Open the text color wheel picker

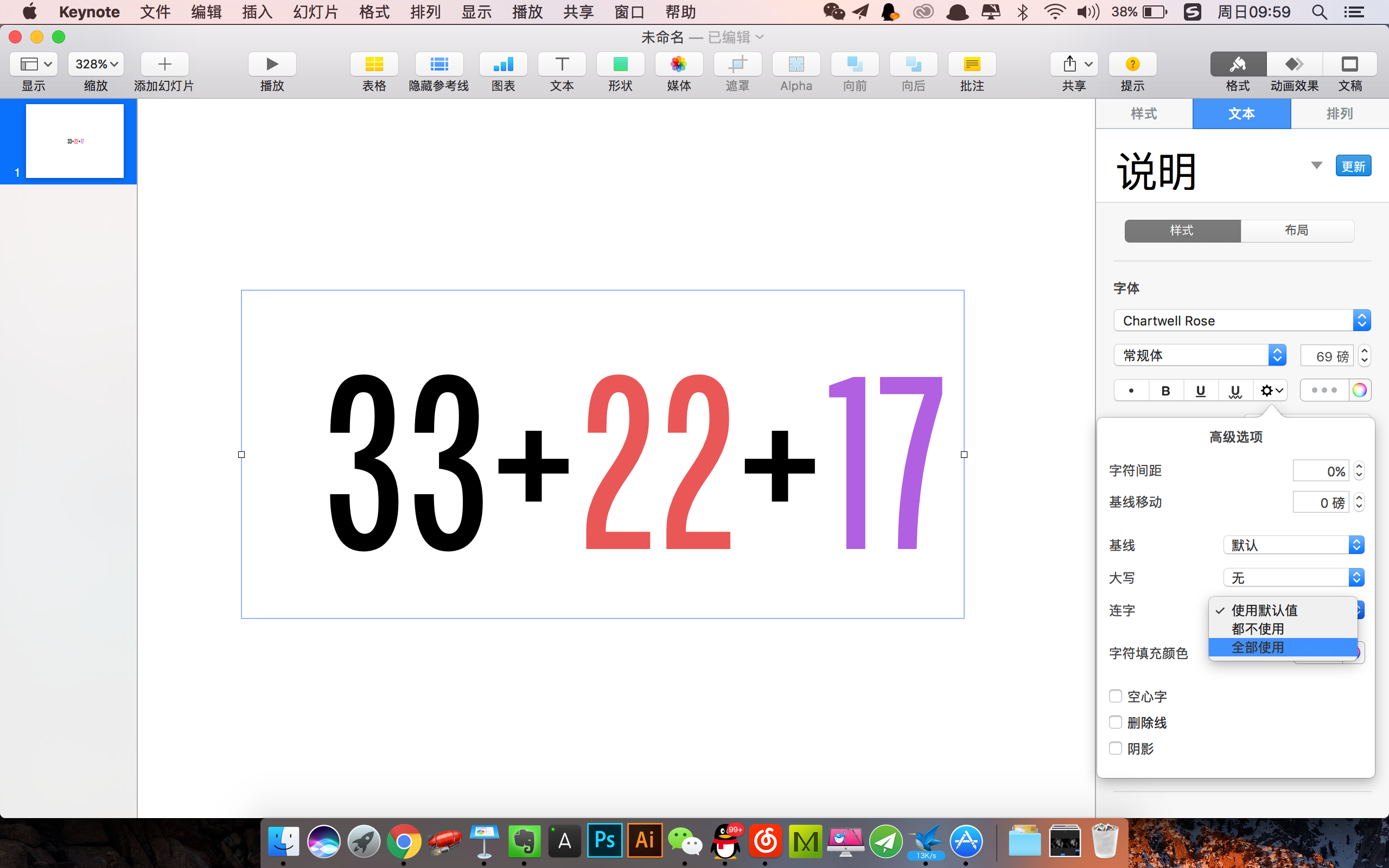pyautogui.click(x=1359, y=391)
